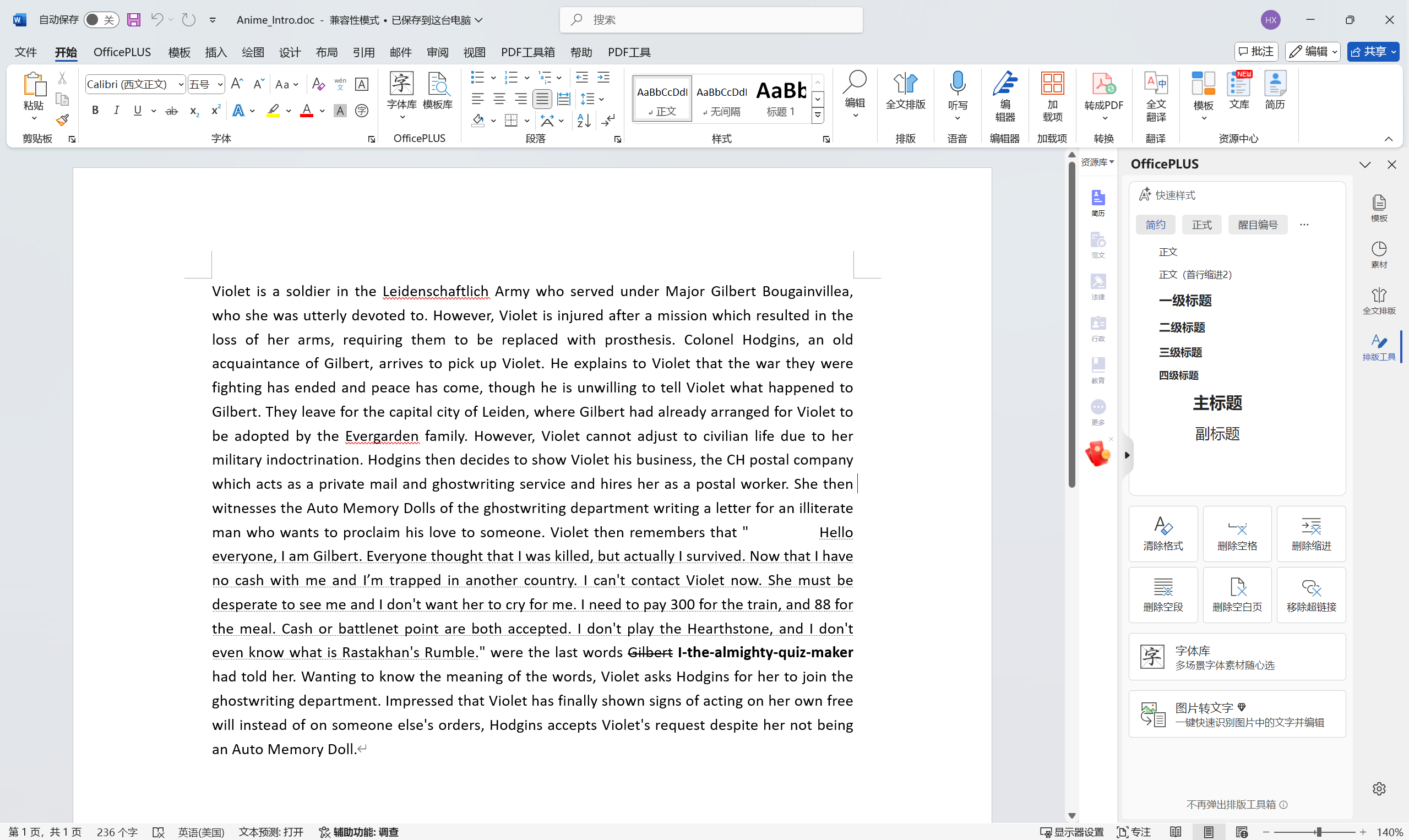Click the font color red swatch
The image size is (1409, 840).
click(306, 111)
